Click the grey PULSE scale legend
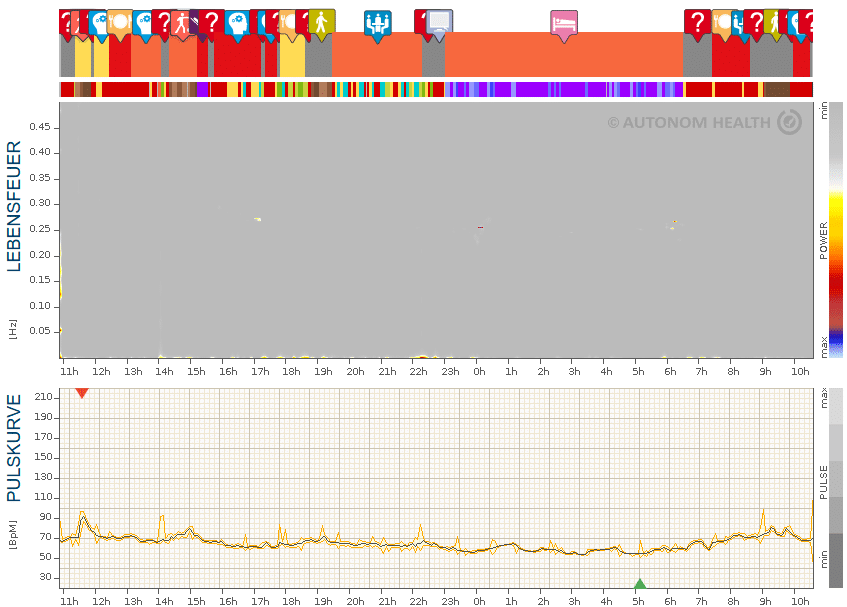The width and height of the screenshot is (847, 607). point(836,488)
